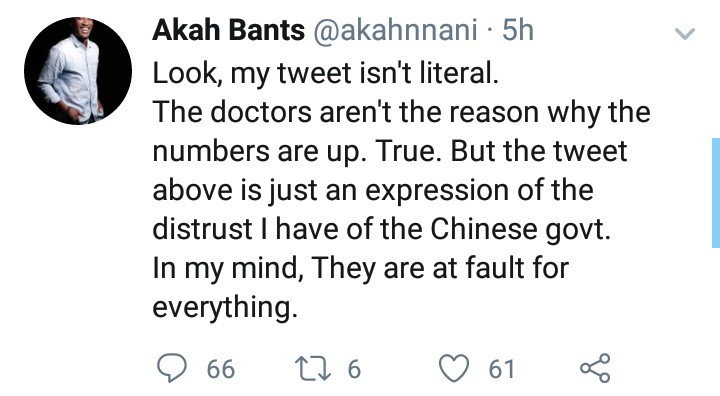Click the phrase "Chinese govt." in tweet
720x396 pixels.
tap(520, 229)
